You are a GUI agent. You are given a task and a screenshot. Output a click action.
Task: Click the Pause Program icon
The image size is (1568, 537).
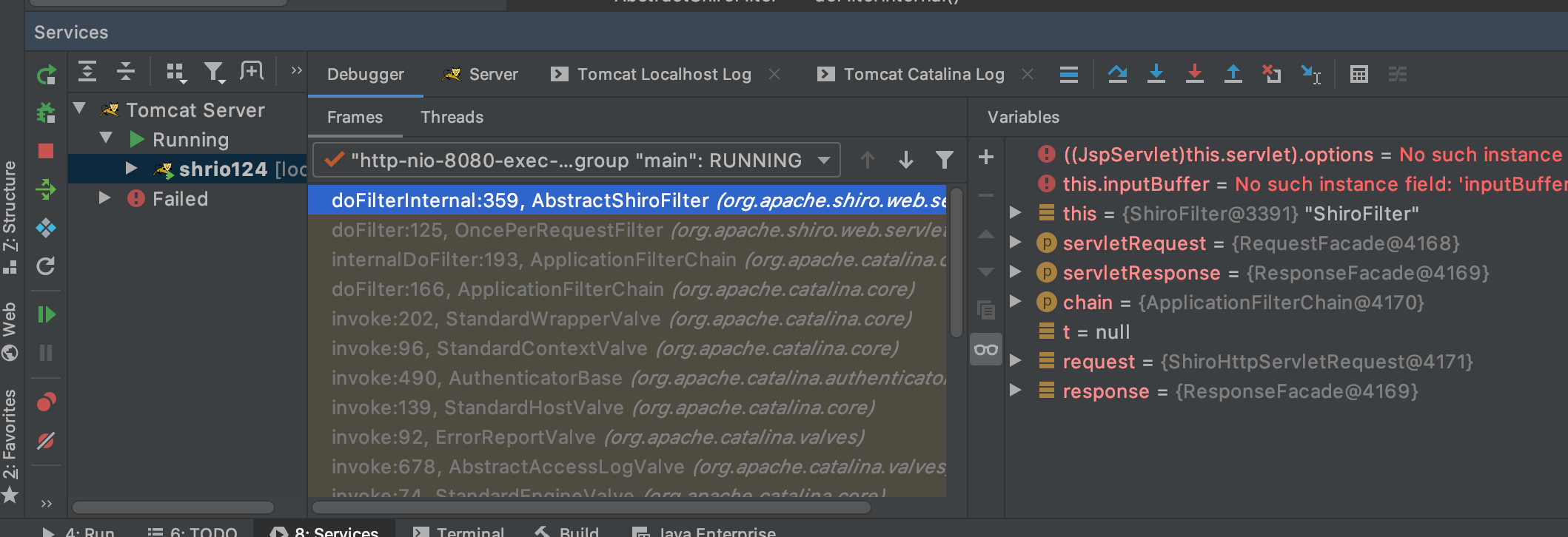pyautogui.click(x=46, y=353)
